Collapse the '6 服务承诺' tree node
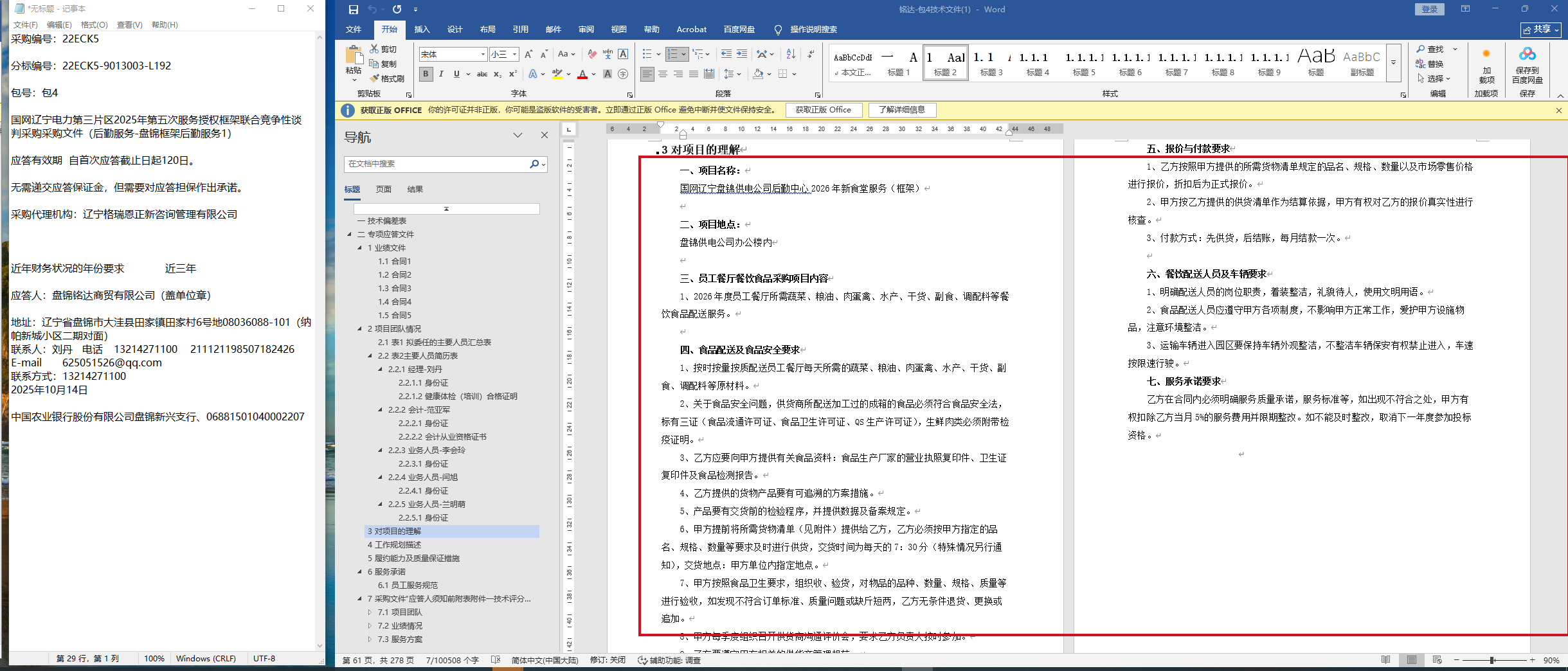 (360, 571)
